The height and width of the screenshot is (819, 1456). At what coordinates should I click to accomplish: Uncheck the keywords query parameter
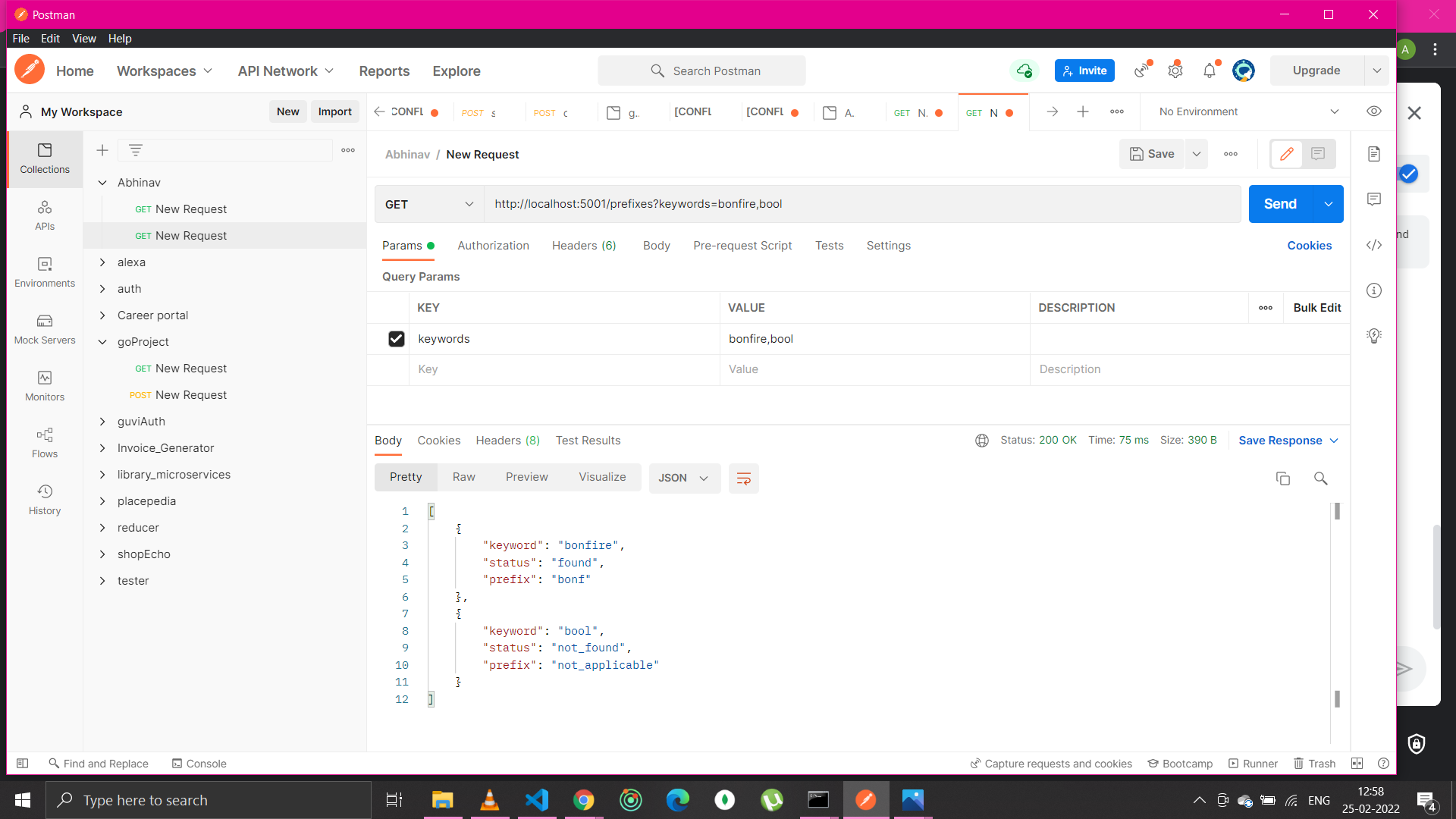pyautogui.click(x=397, y=339)
